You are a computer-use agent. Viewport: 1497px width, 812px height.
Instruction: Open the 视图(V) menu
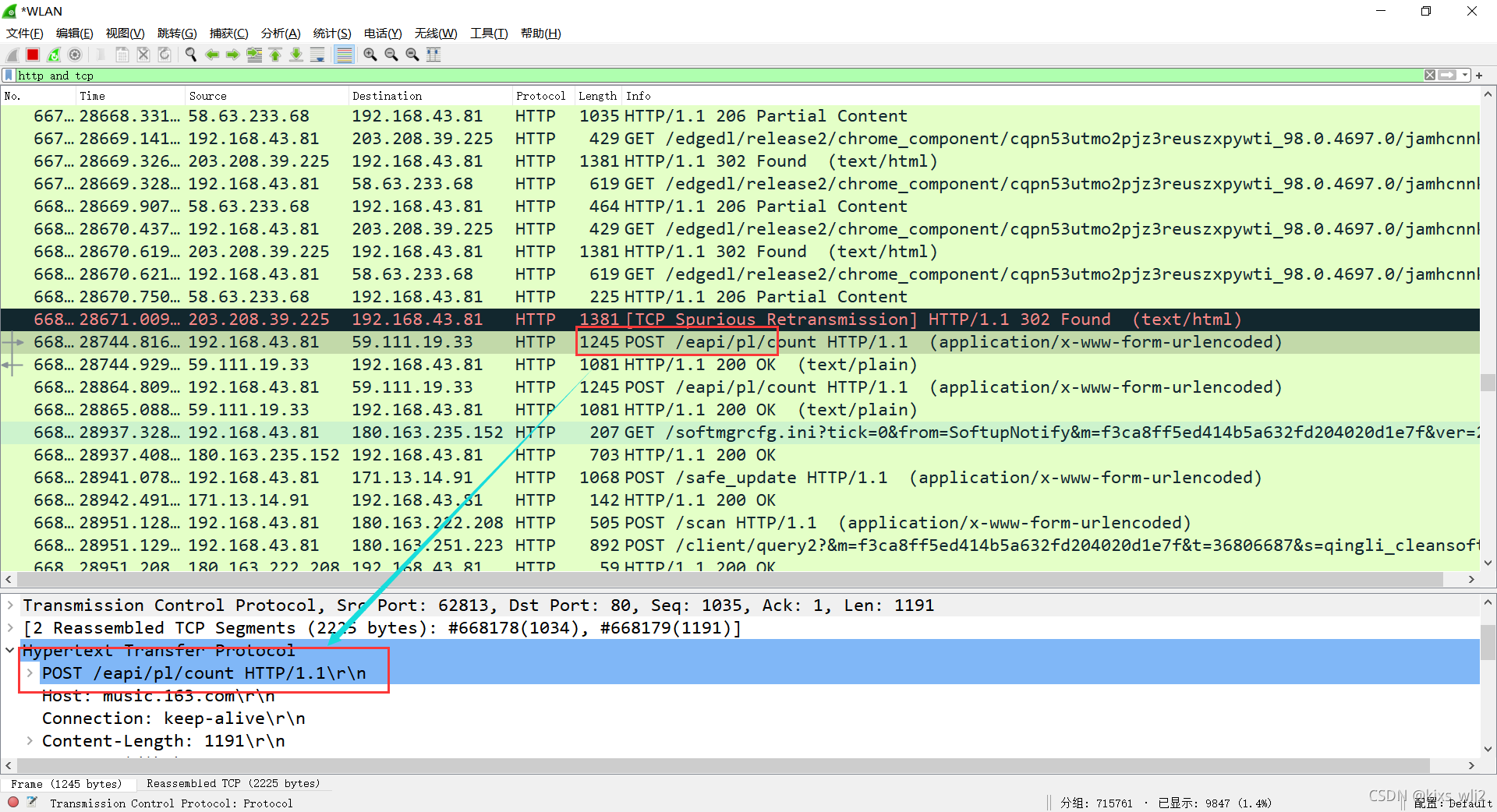tap(126, 34)
